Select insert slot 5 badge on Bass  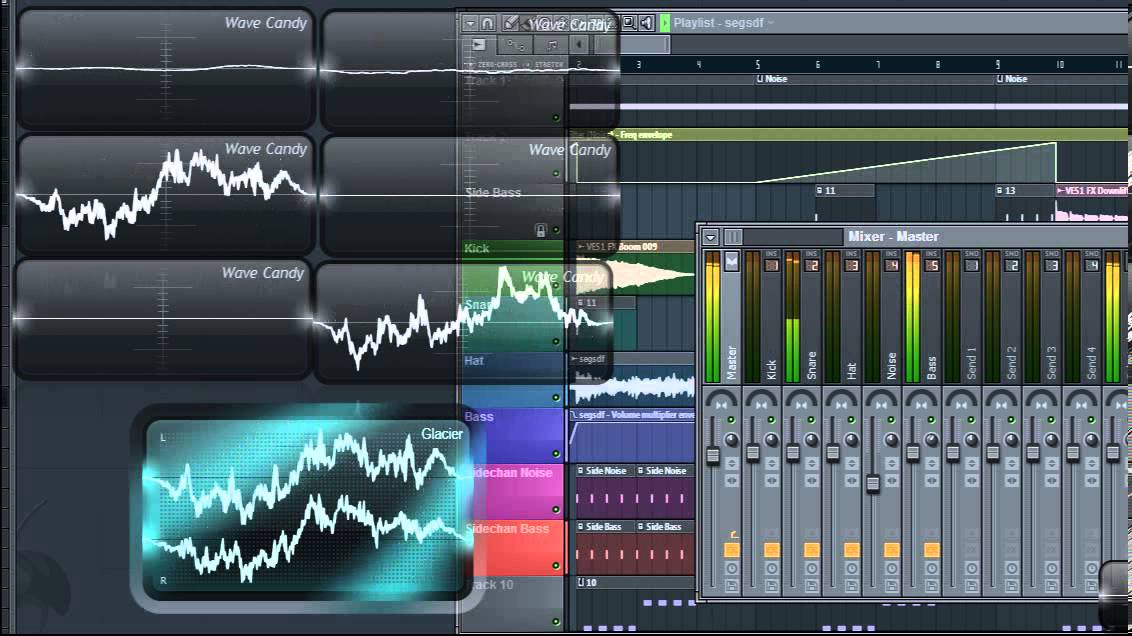pos(932,265)
